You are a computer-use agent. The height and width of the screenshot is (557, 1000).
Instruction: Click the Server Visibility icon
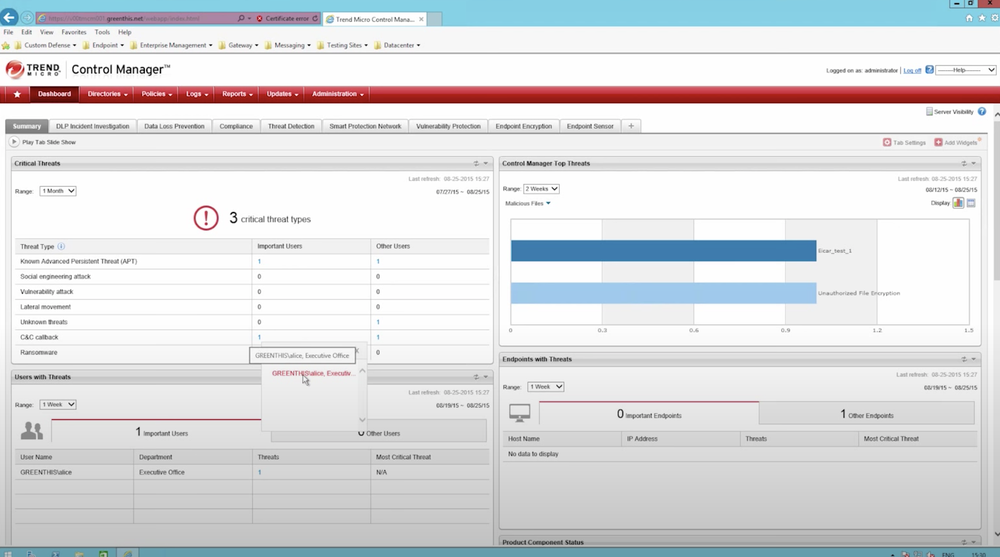[929, 112]
